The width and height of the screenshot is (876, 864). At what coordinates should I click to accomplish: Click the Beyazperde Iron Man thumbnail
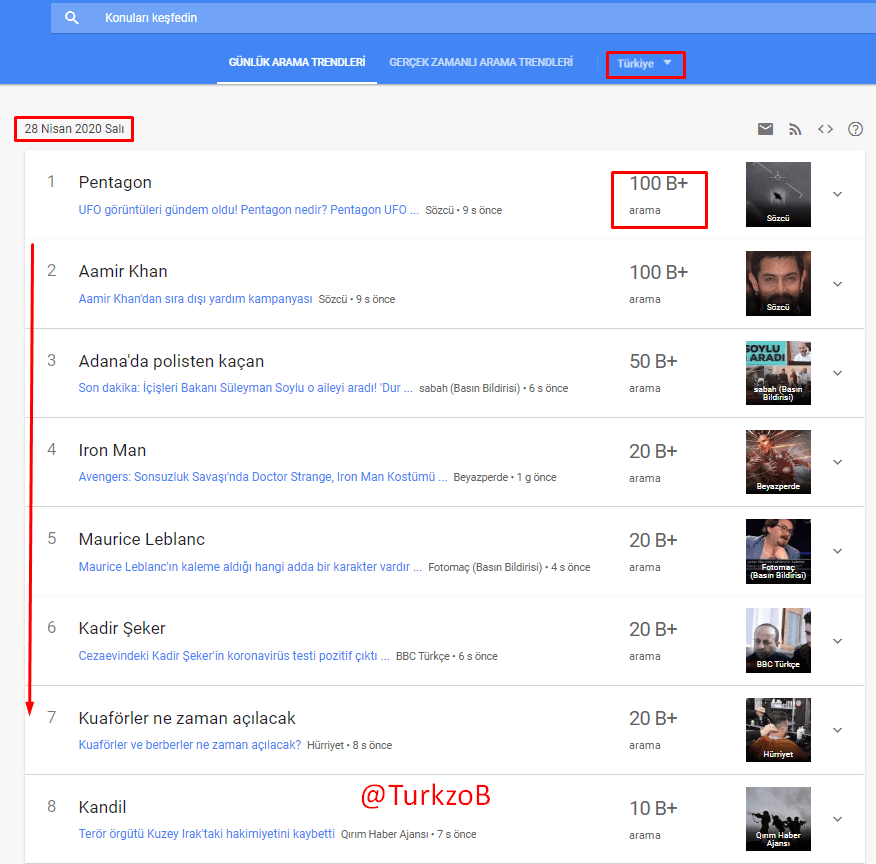[x=778, y=462]
